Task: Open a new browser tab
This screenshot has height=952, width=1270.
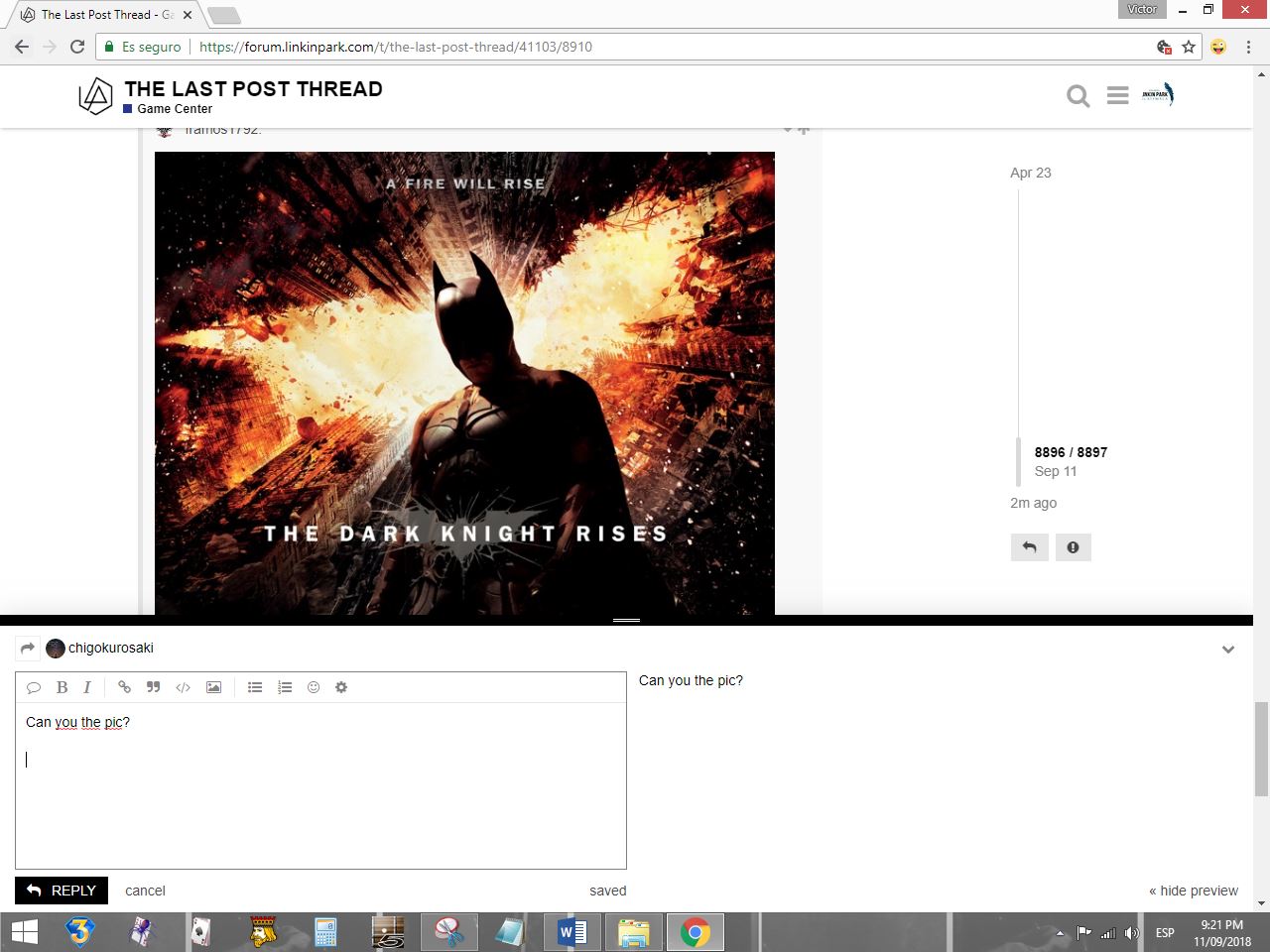Action: (224, 15)
